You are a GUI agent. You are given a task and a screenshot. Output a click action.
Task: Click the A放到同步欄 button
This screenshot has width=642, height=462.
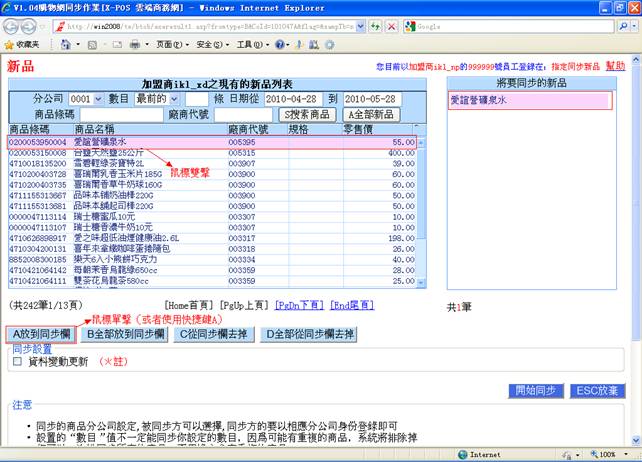[x=40, y=334]
